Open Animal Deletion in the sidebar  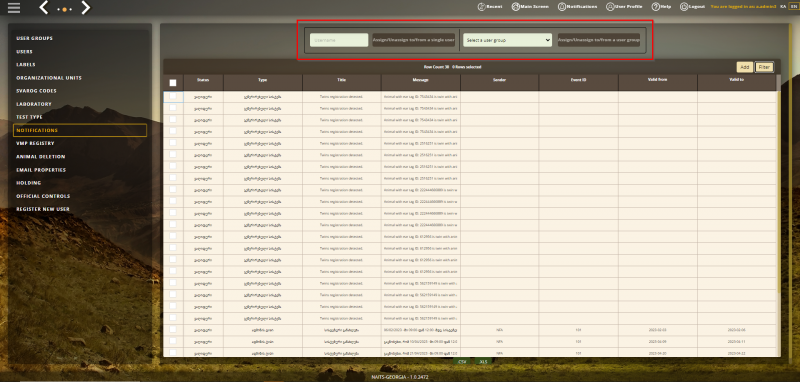[40, 157]
